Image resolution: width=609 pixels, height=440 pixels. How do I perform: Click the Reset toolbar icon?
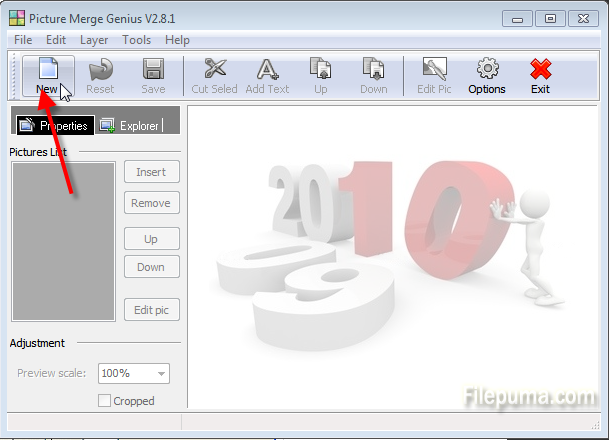[100, 69]
